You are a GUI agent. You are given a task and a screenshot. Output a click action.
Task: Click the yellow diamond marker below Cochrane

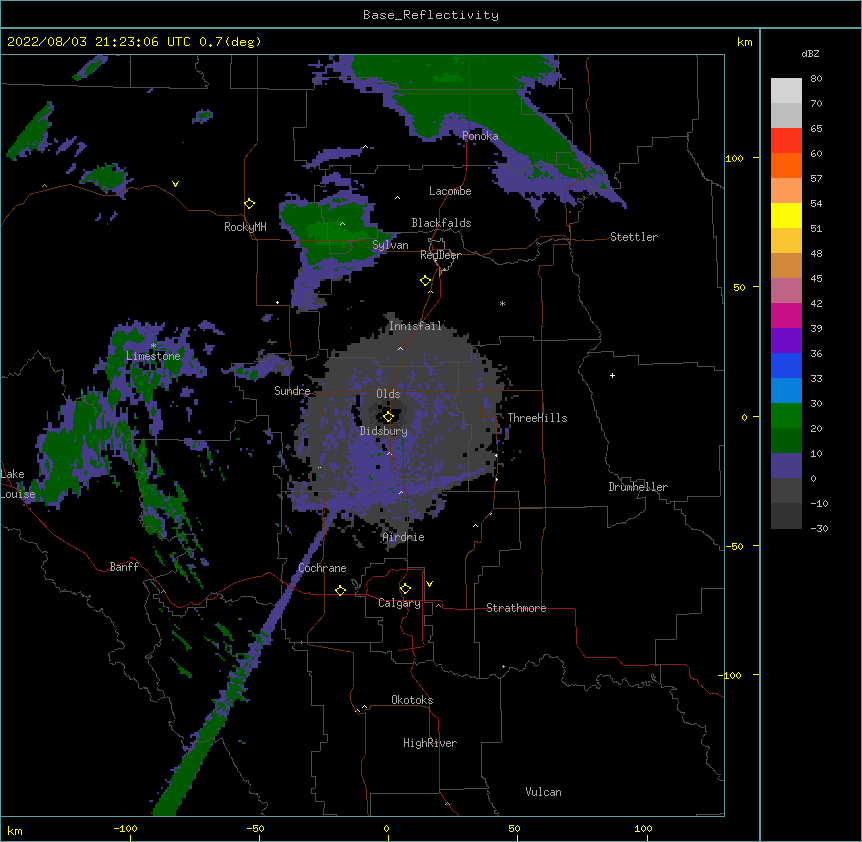tap(340, 590)
